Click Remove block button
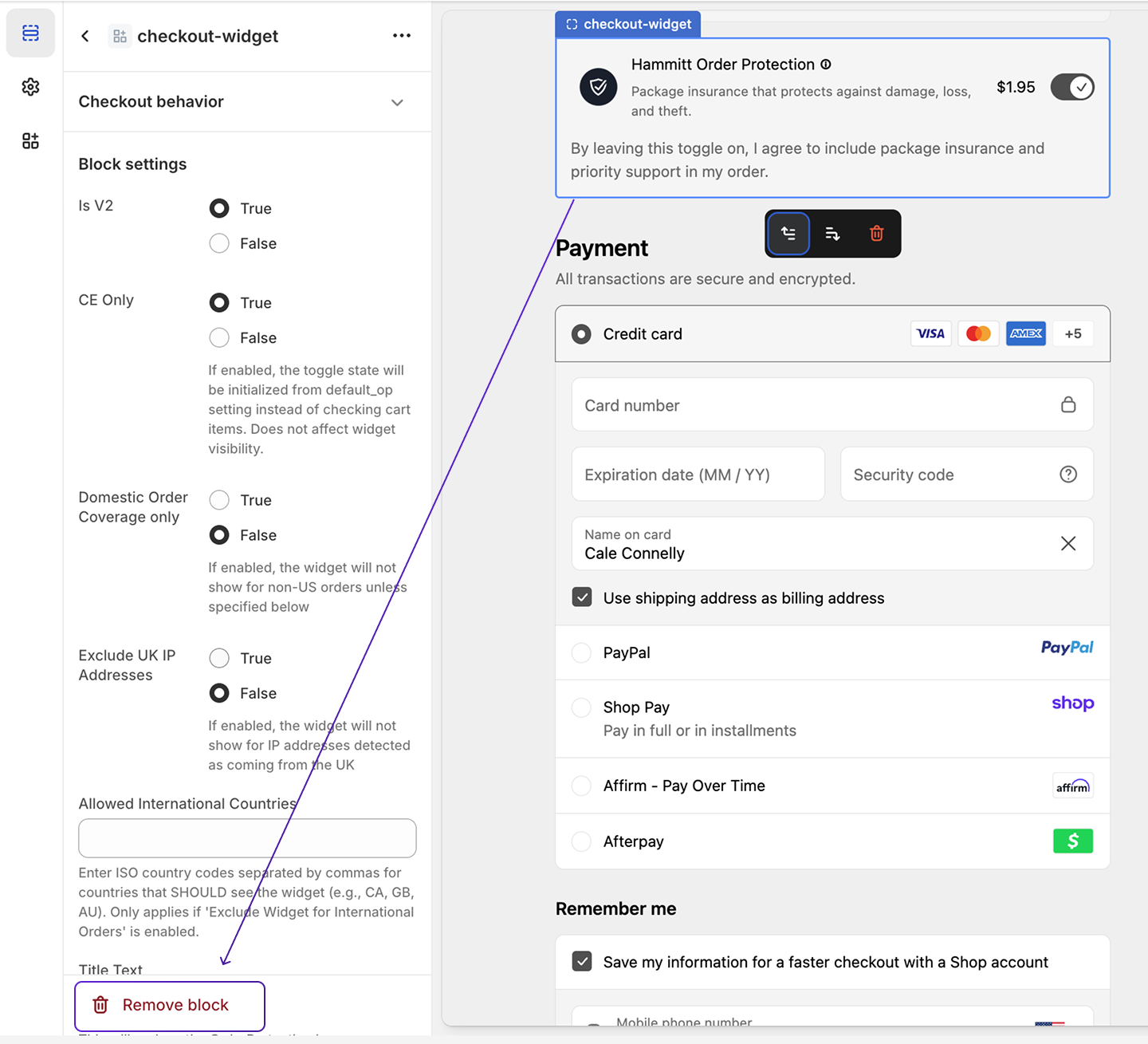The width and height of the screenshot is (1148, 1044). (170, 1006)
